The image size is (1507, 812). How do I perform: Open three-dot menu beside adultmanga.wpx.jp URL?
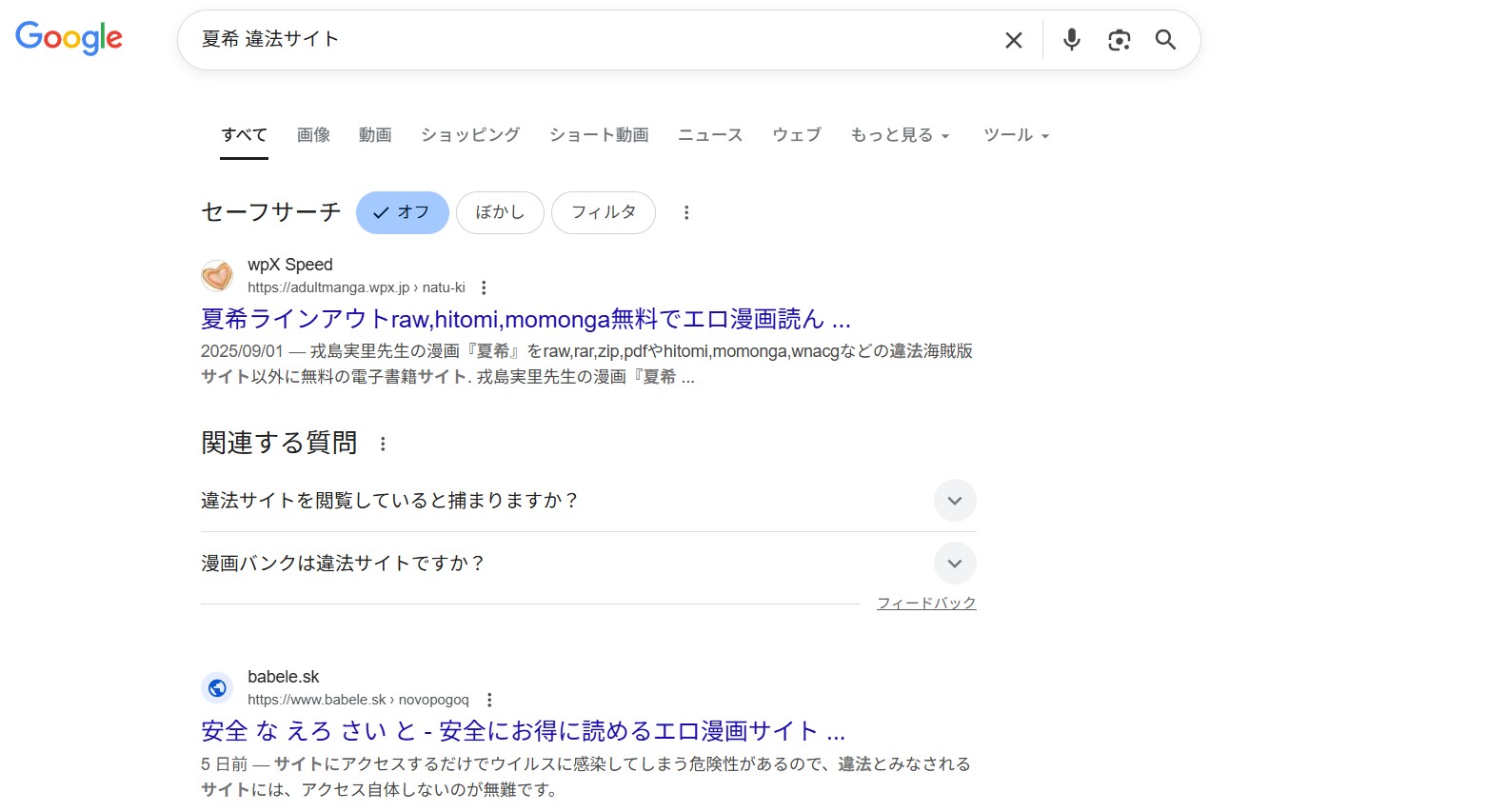pyautogui.click(x=484, y=287)
